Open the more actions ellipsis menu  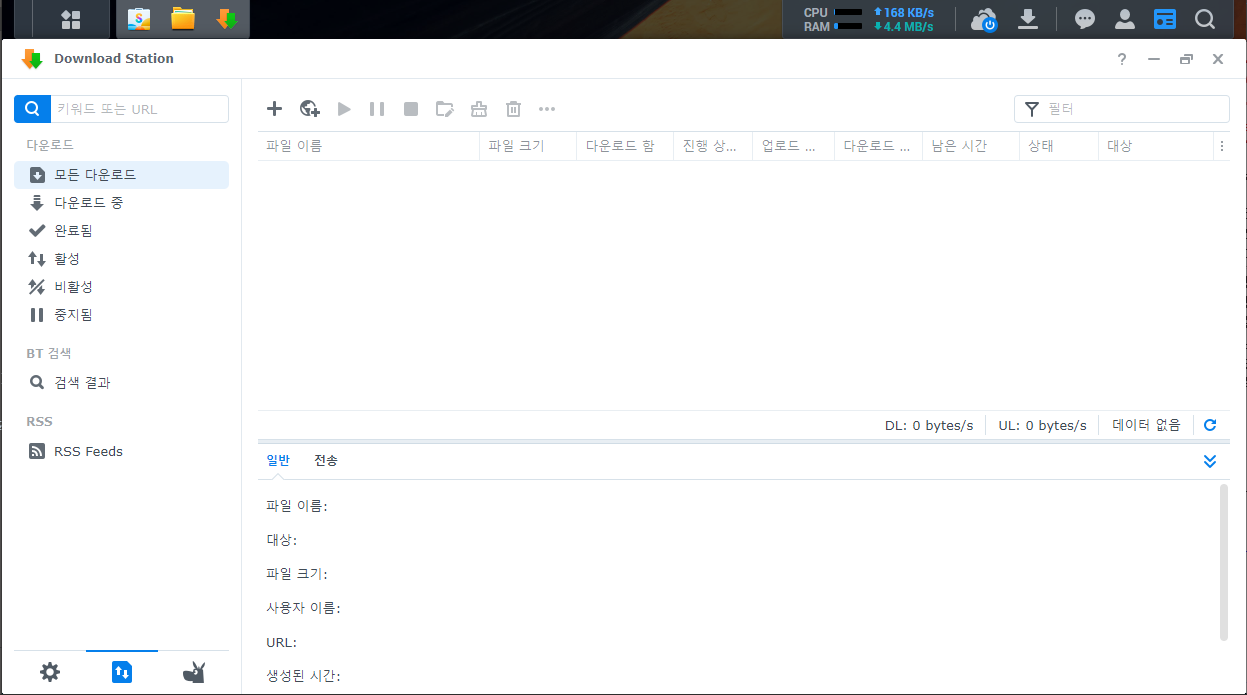(547, 109)
